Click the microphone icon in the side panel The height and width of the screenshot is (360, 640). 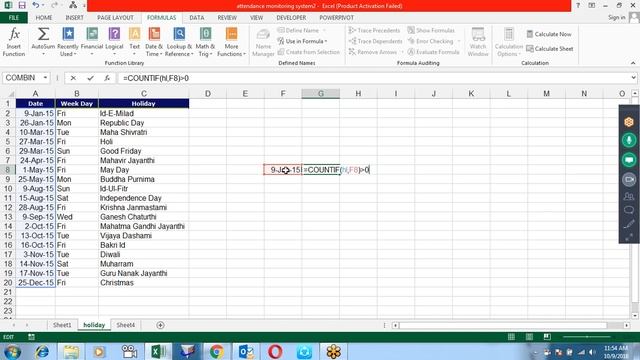(629, 140)
